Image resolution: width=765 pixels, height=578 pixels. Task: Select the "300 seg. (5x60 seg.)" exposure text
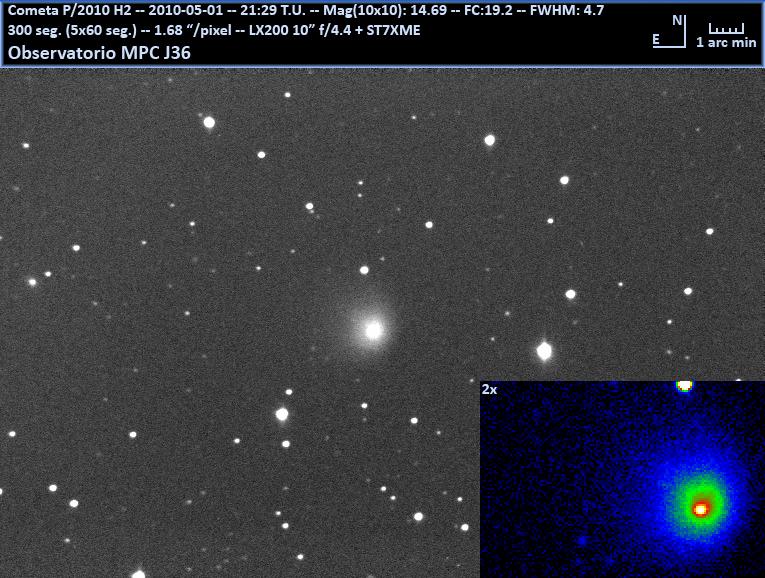click(x=72, y=30)
